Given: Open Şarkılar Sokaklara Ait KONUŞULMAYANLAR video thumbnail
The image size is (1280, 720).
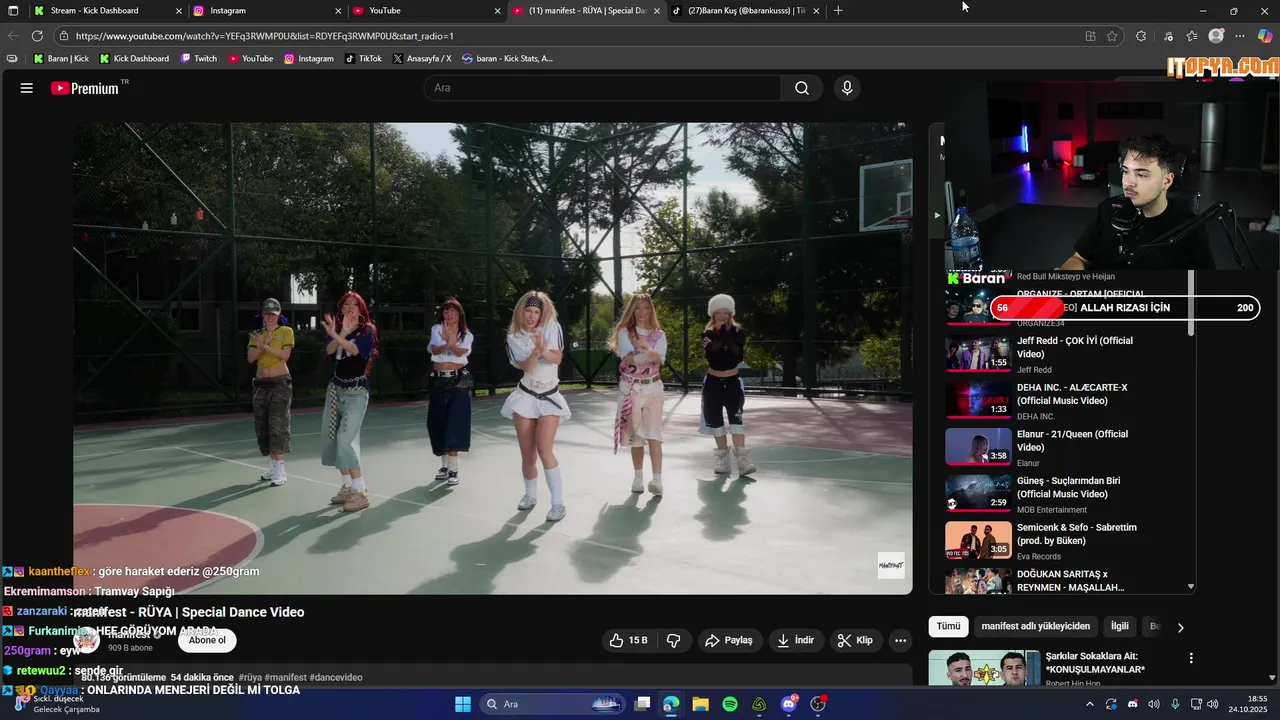Looking at the screenshot, I should (984, 668).
